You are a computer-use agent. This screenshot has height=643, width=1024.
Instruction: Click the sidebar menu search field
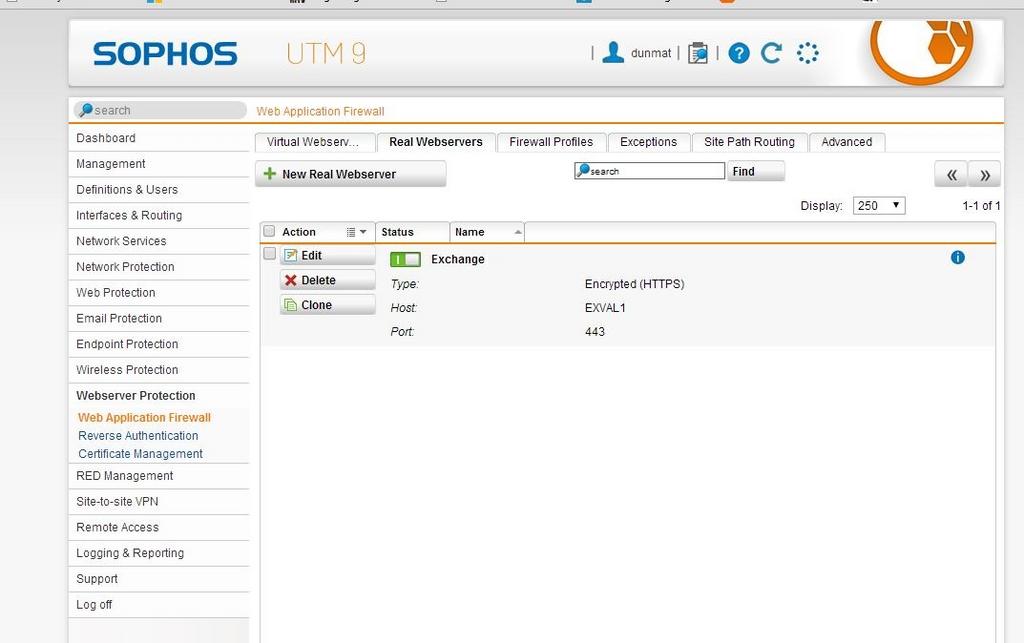pyautogui.click(x=160, y=110)
